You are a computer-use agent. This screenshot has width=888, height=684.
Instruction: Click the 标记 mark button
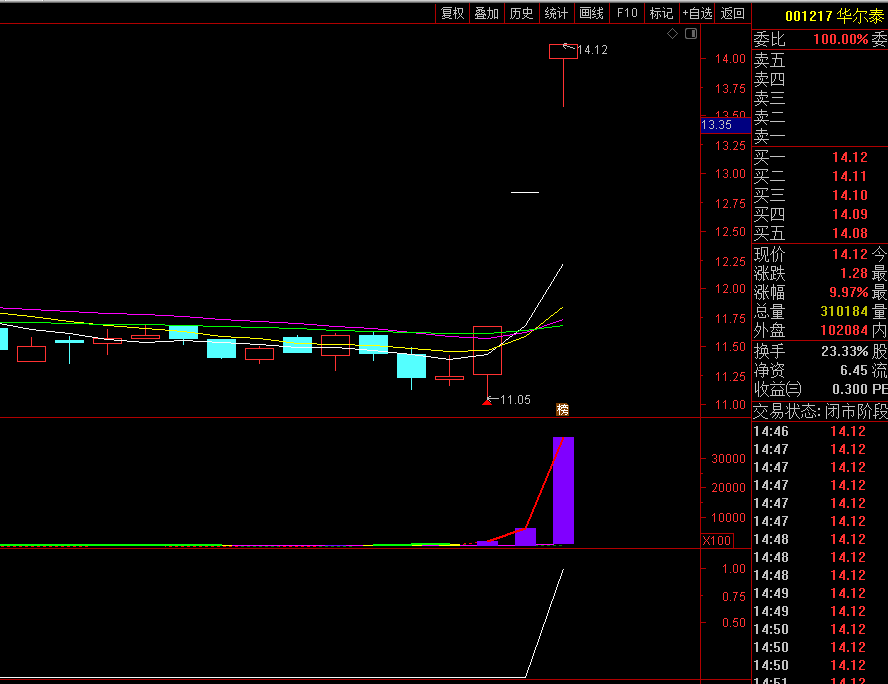point(661,14)
